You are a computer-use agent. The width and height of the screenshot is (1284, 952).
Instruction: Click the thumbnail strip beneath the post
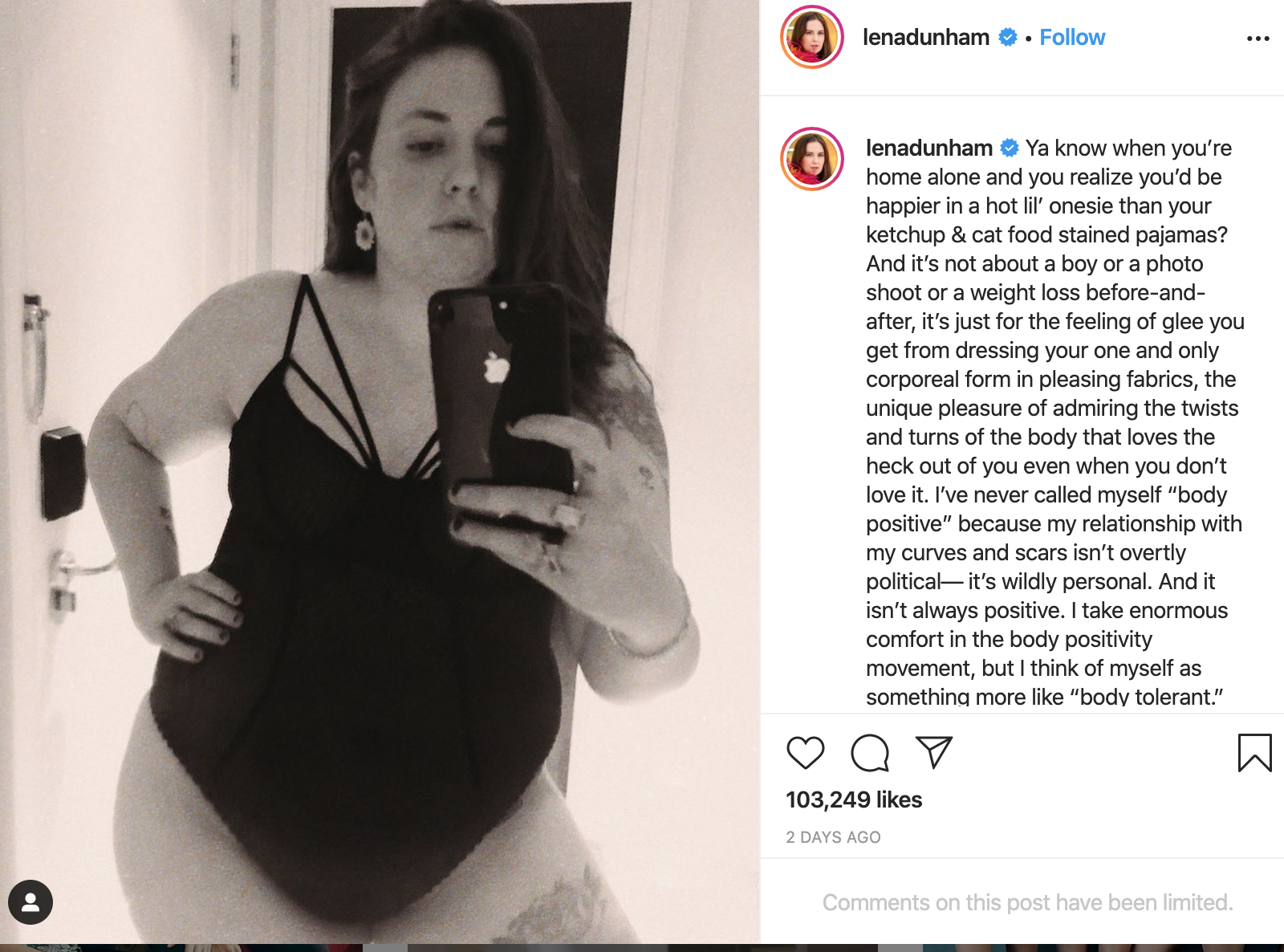642,948
